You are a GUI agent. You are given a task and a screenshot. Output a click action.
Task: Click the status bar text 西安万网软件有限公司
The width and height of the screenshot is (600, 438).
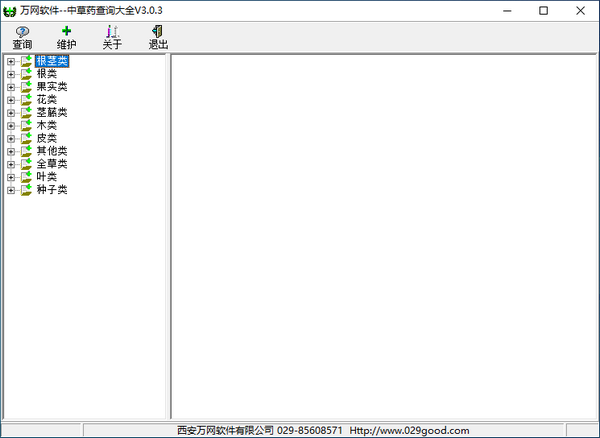coord(225,431)
